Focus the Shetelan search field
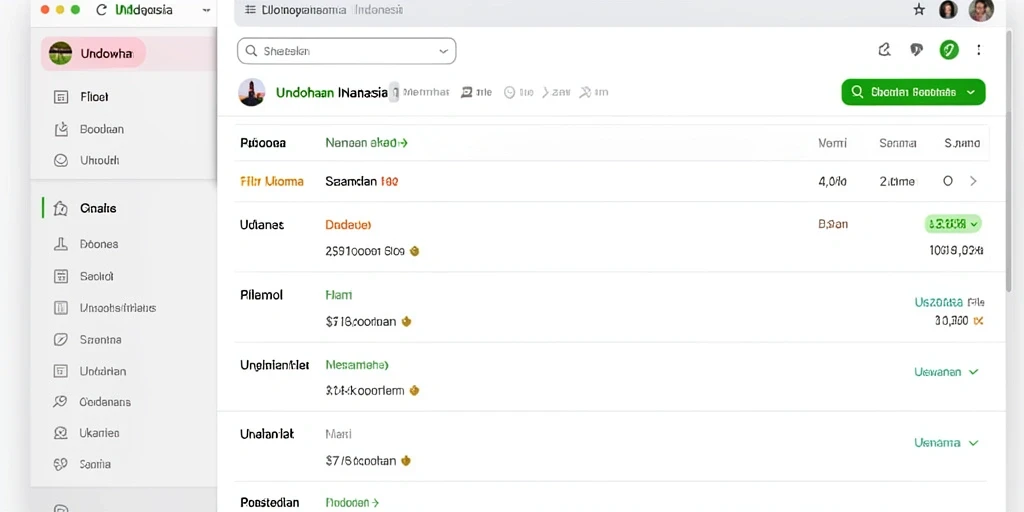 (x=346, y=51)
